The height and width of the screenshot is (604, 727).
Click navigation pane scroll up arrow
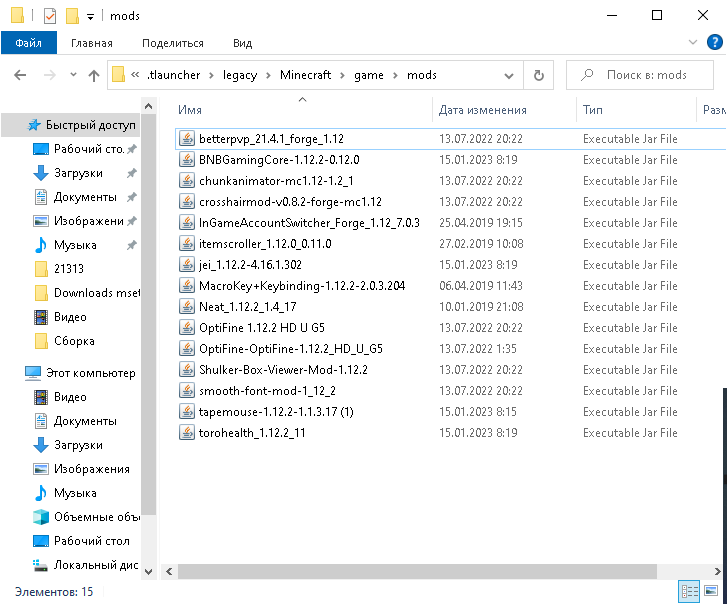(x=148, y=106)
